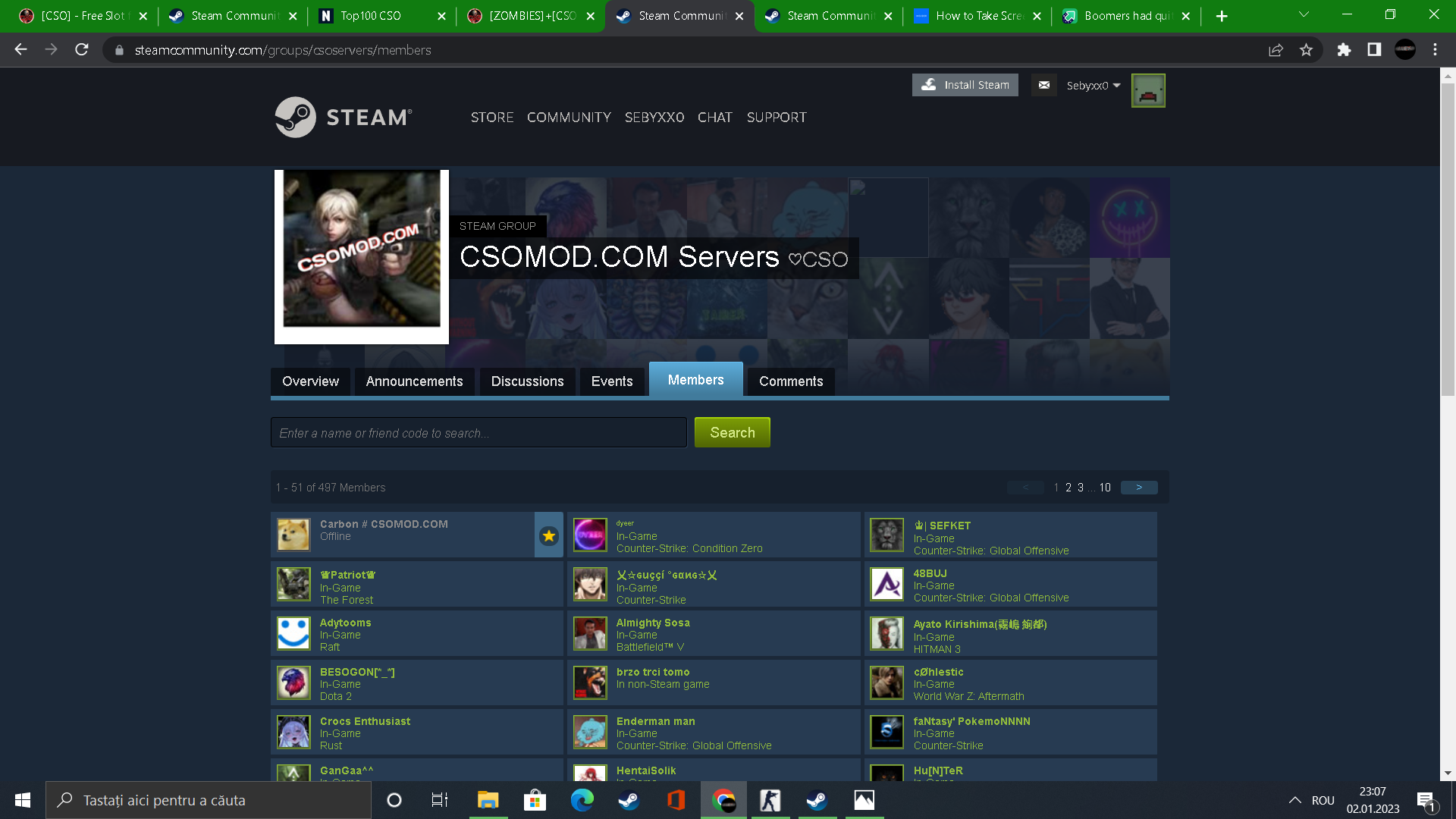
Task: Show hidden system tray icons
Action: [1294, 800]
